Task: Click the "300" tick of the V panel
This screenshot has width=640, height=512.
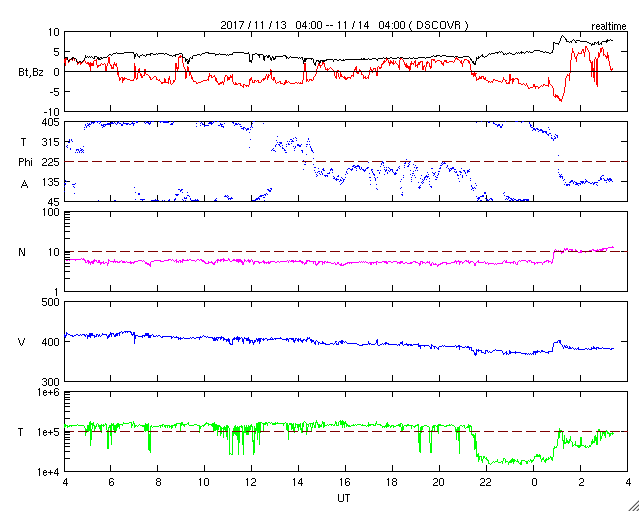Action: (x=52, y=382)
